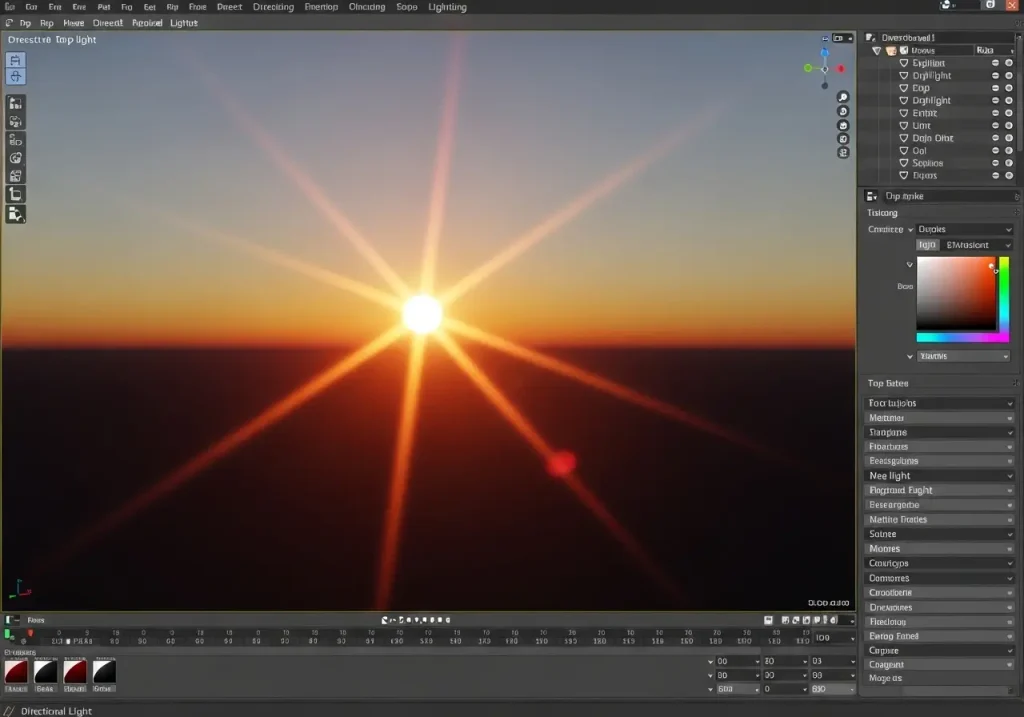Select the red material thumbnail at bottom left
Screen dimensions: 1024x717
[x=14, y=674]
